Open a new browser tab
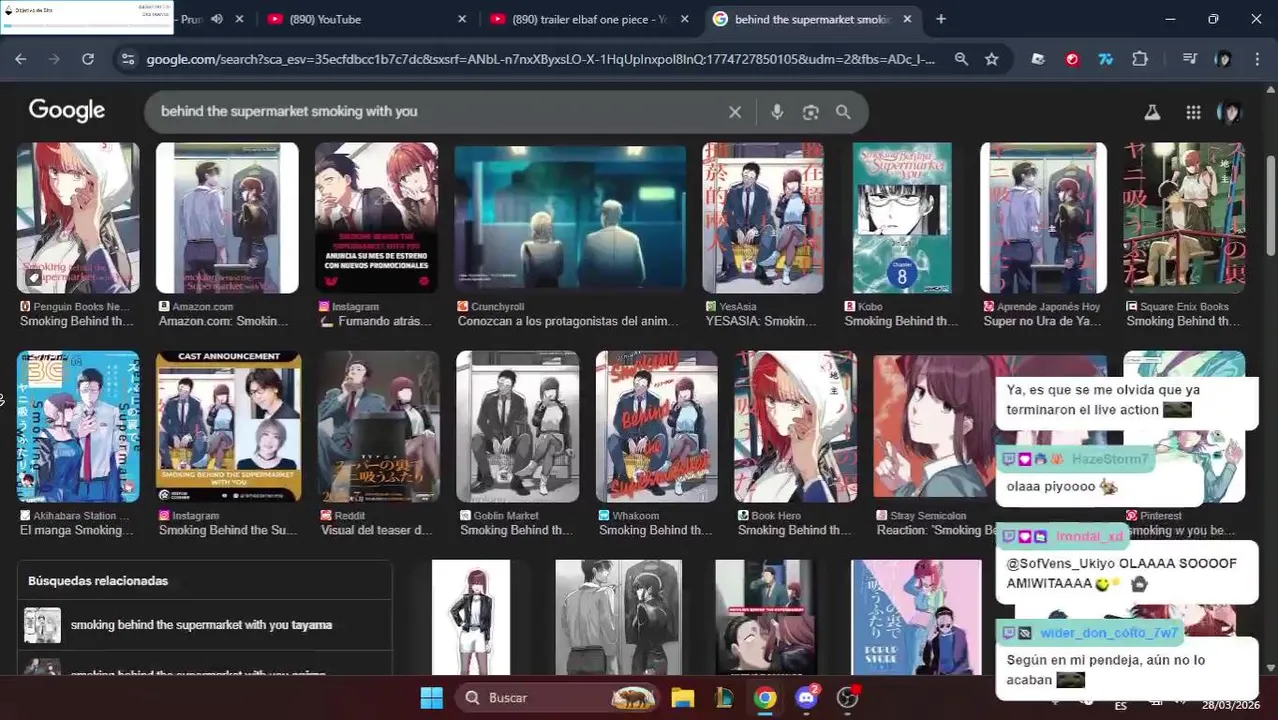Screen dimensions: 1278x720 (940, 19)
